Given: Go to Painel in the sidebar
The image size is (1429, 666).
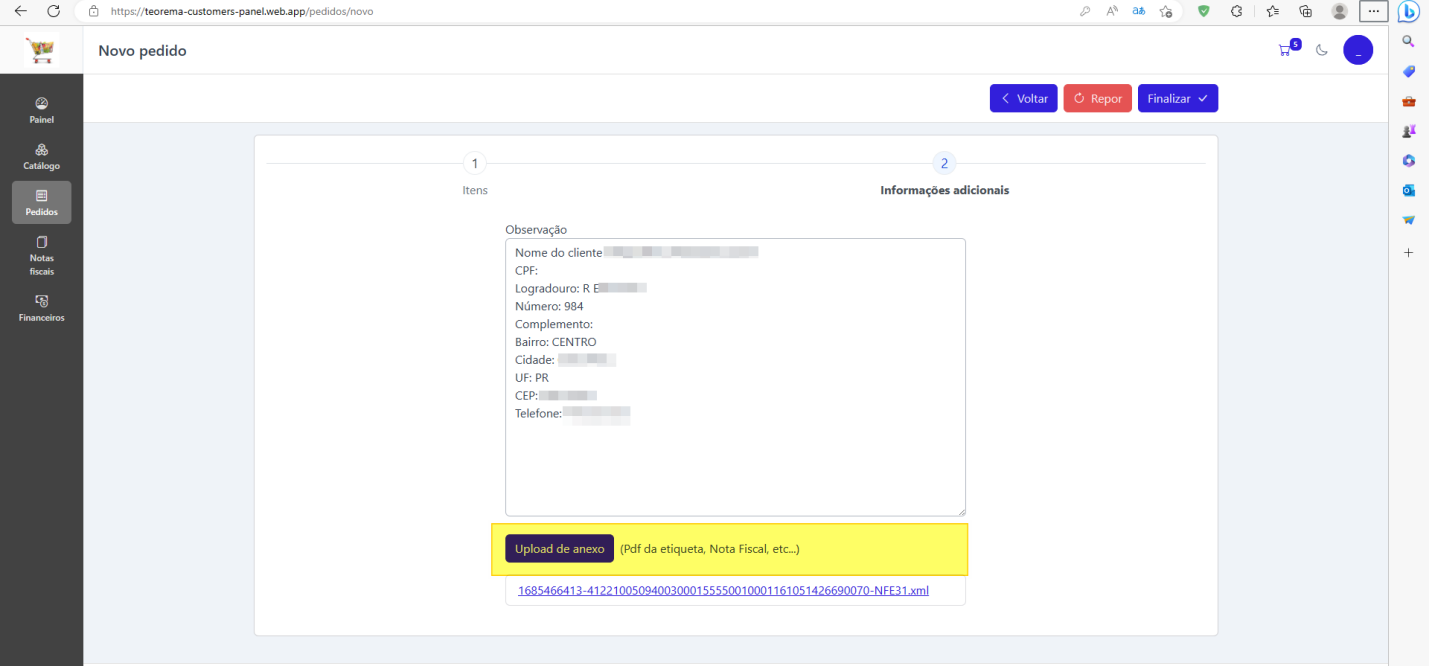Looking at the screenshot, I should [x=42, y=110].
